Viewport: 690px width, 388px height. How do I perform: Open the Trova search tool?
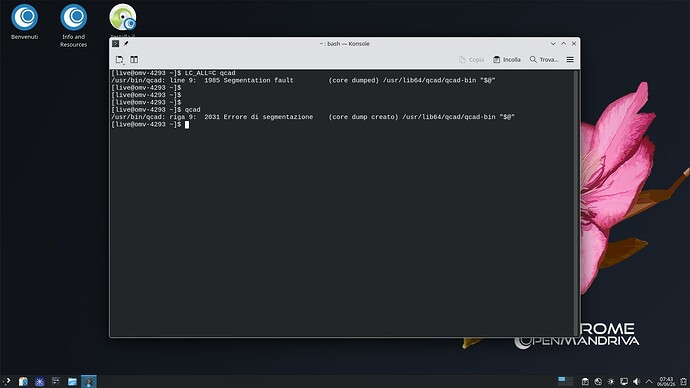(543, 59)
